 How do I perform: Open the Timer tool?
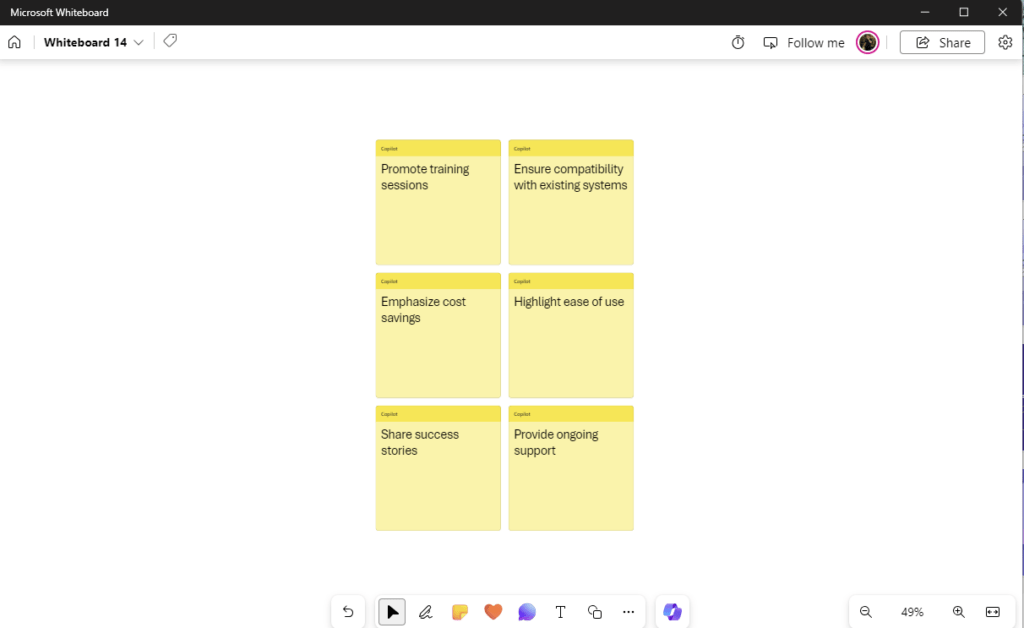738,42
